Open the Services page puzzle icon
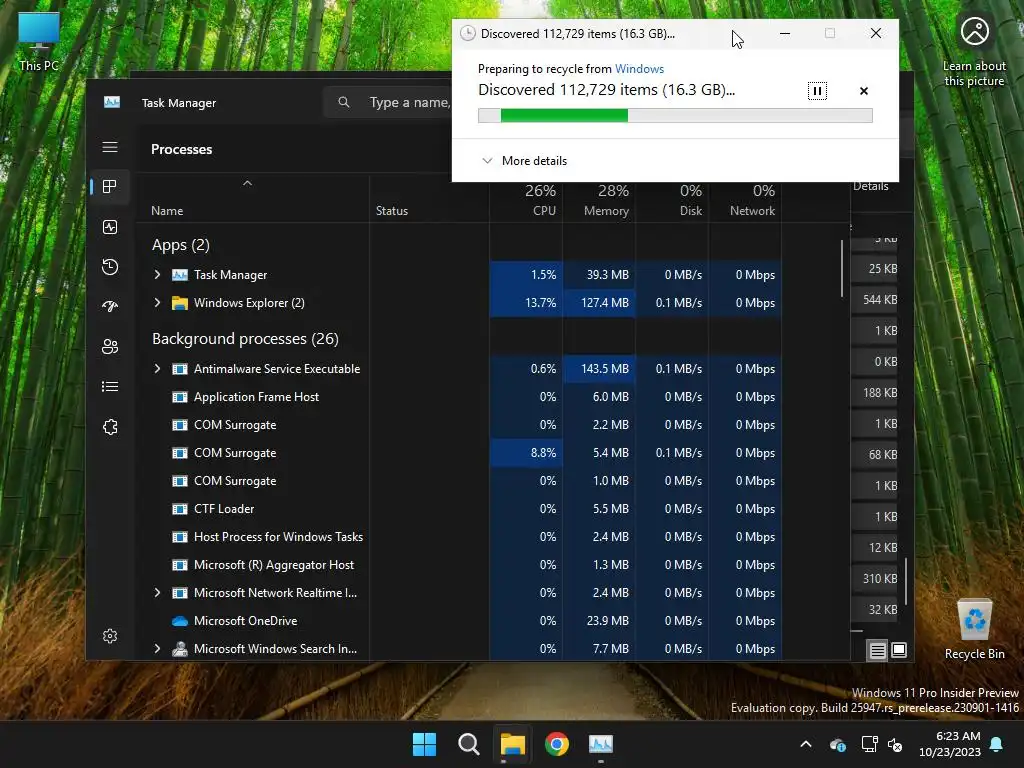This screenshot has width=1024, height=768. pos(110,426)
